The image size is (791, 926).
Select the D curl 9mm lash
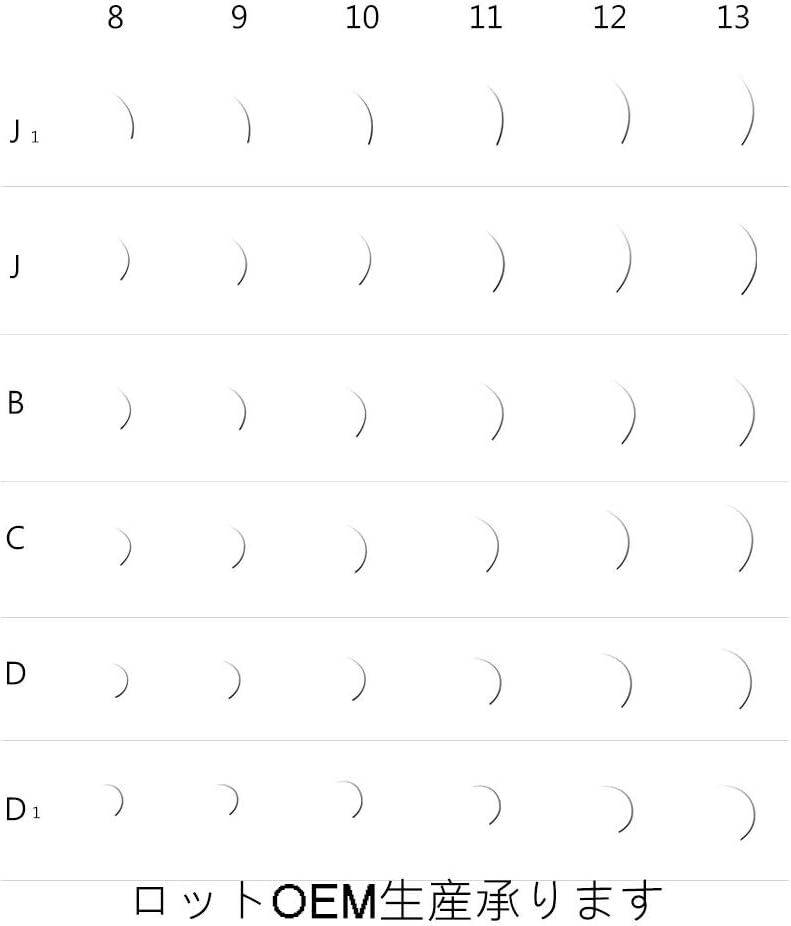(x=232, y=679)
